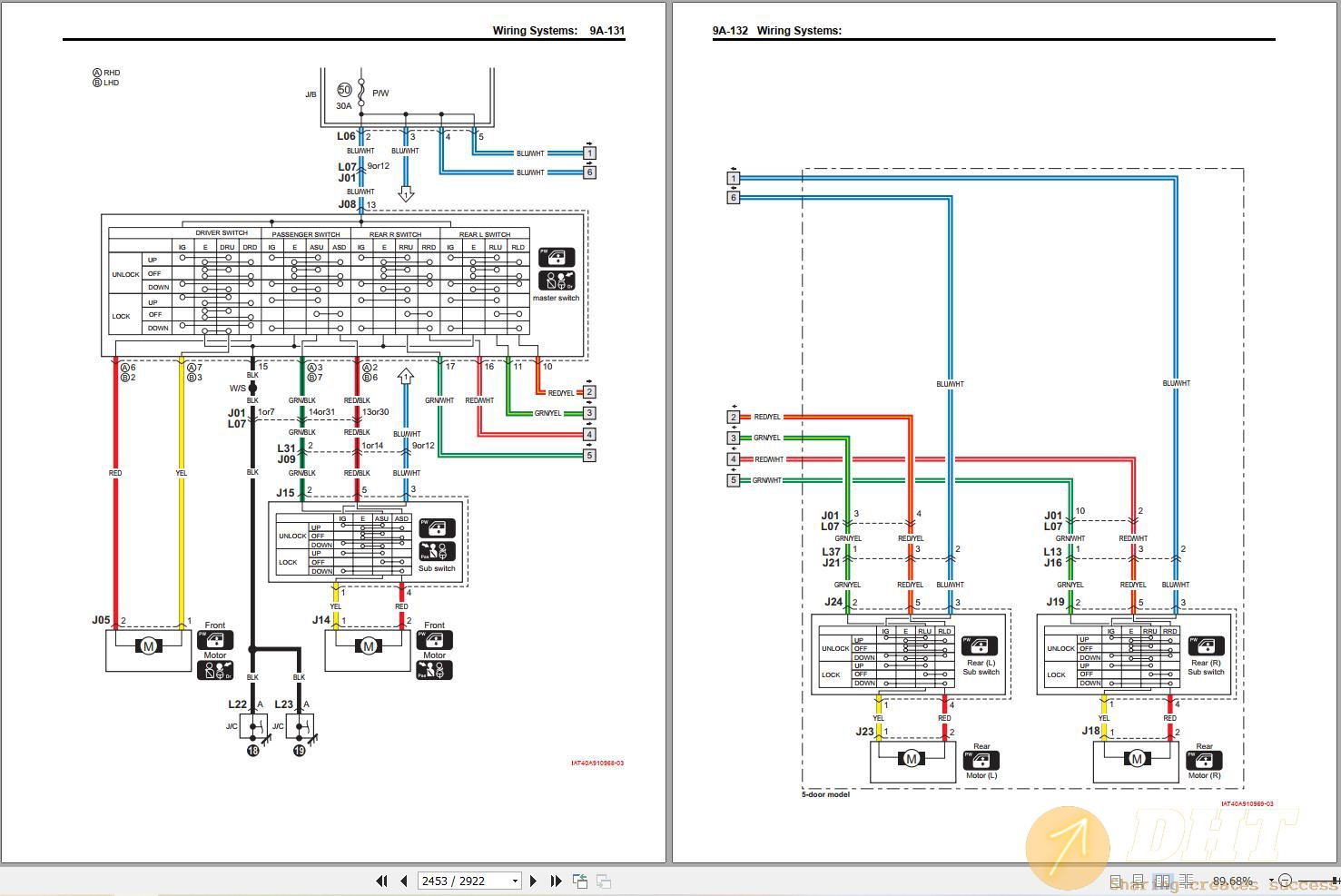Viewport: 1341px width, 896px height.
Task: Click the '9A-132 Wiring Systems:' page header
Action: click(777, 30)
